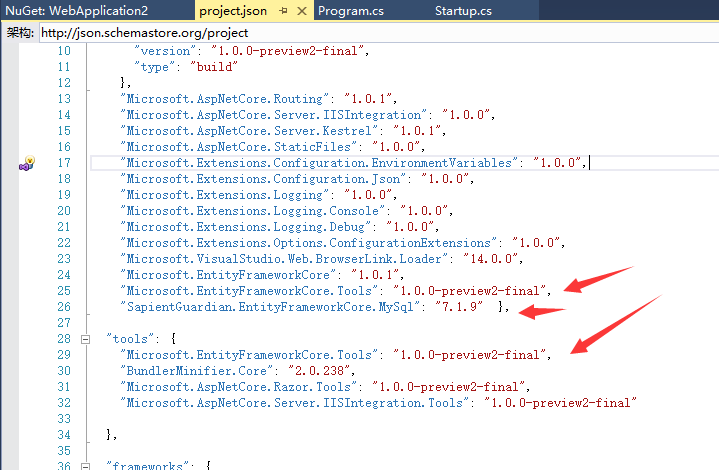Open the Startup.cs tab
The width and height of the screenshot is (719, 470).
click(463, 11)
